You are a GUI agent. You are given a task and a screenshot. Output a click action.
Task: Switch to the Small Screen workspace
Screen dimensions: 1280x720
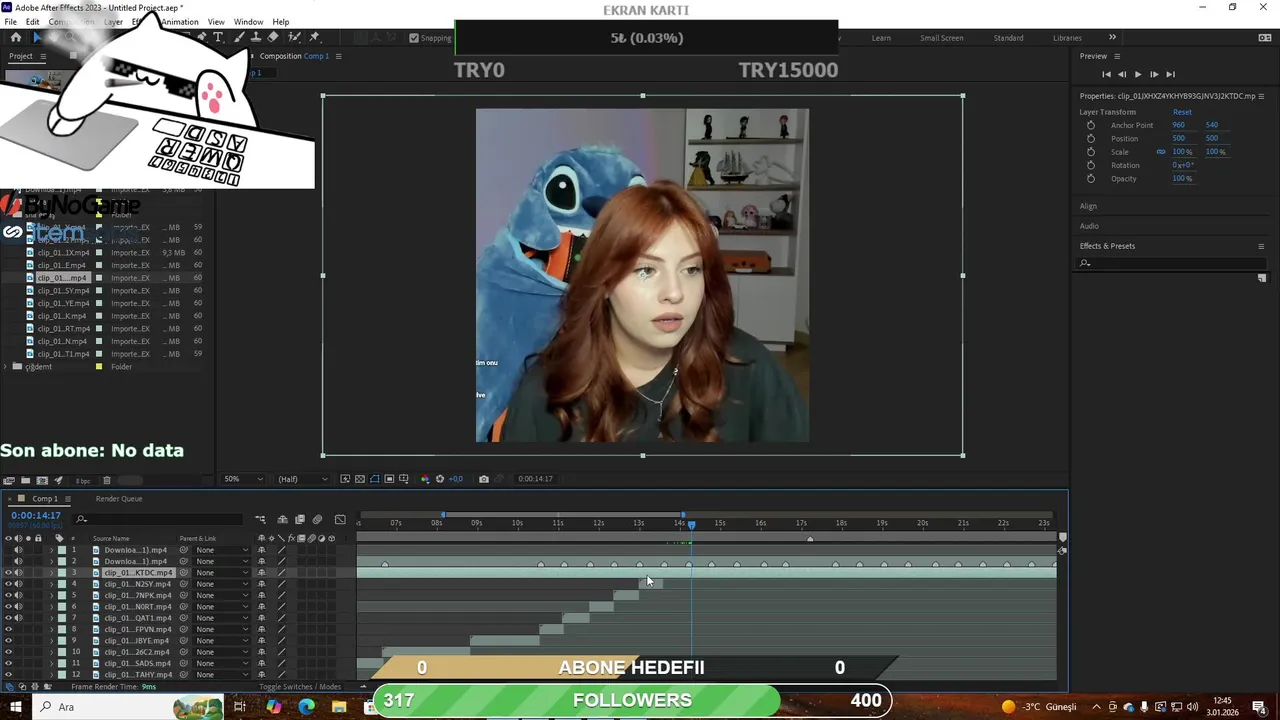click(x=942, y=38)
